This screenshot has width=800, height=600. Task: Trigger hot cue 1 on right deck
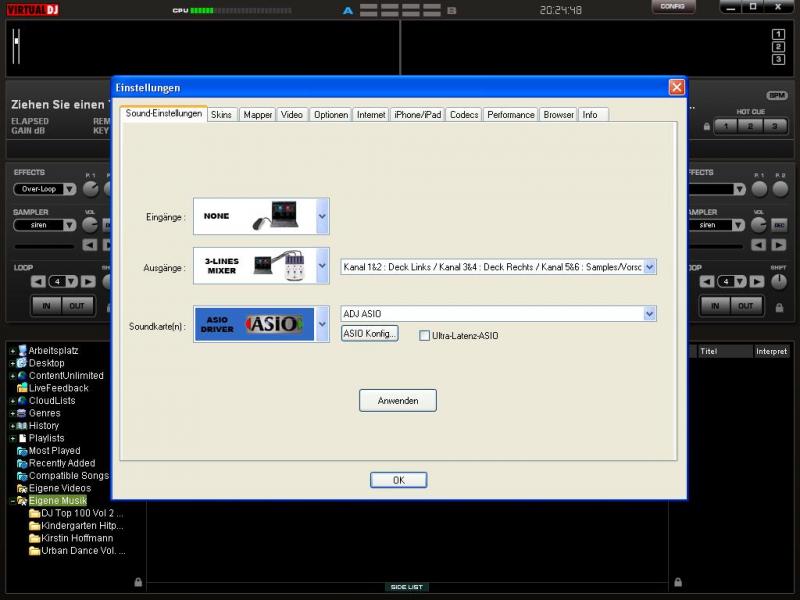pyautogui.click(x=726, y=126)
